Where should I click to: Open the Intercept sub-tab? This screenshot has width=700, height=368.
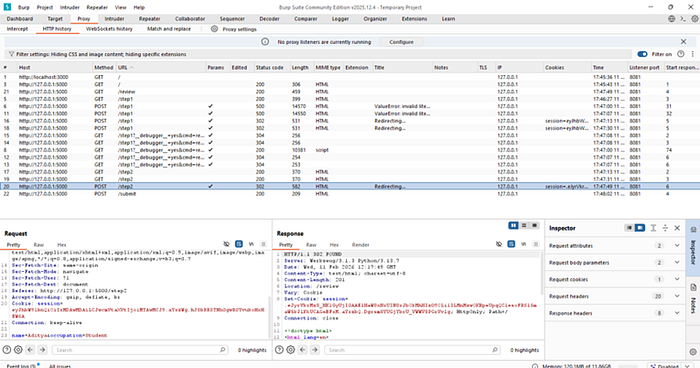[x=17, y=29]
